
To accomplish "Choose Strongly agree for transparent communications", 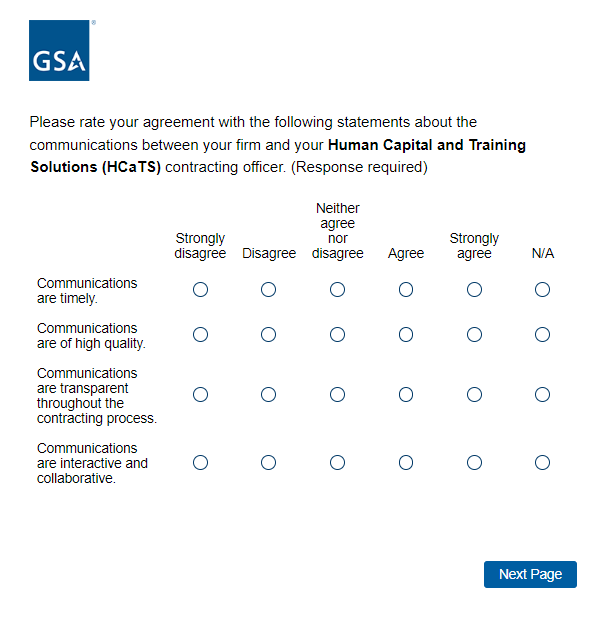I will pyautogui.click(x=474, y=395).
